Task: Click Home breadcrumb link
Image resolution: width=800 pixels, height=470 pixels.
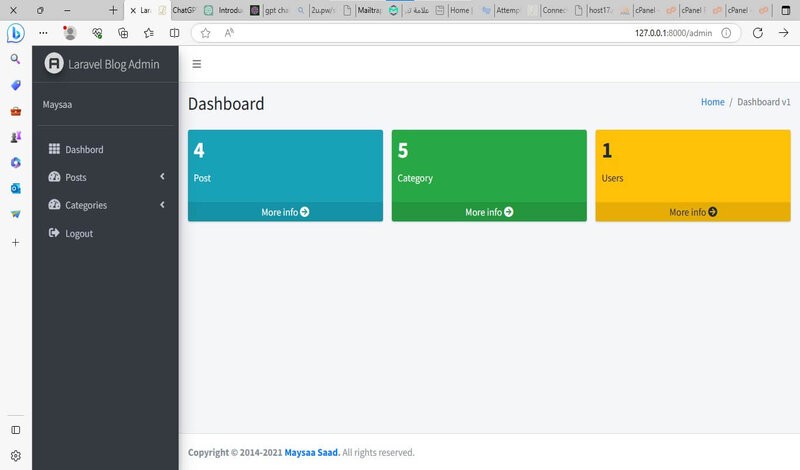Action: 712,102
